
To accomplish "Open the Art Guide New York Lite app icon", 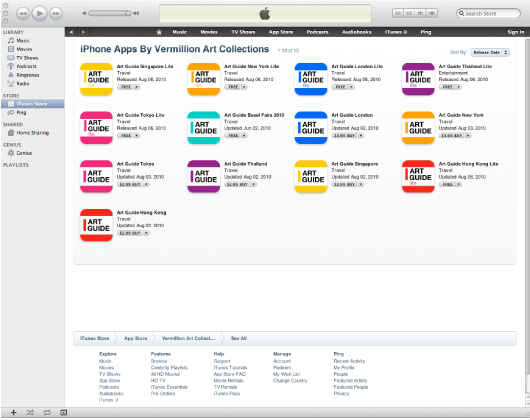I will pyautogui.click(x=203, y=79).
